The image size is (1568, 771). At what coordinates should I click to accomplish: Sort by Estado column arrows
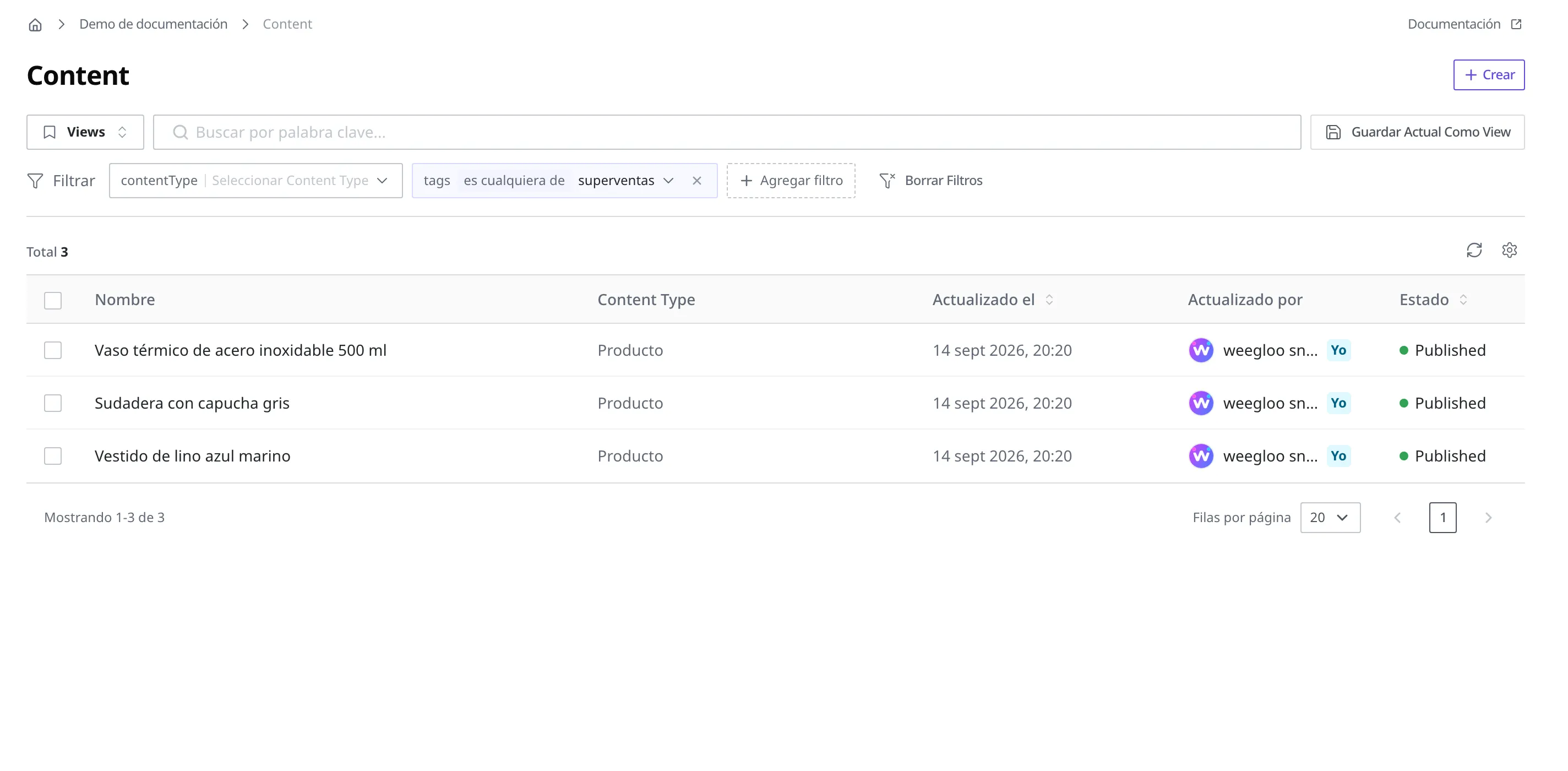1463,300
